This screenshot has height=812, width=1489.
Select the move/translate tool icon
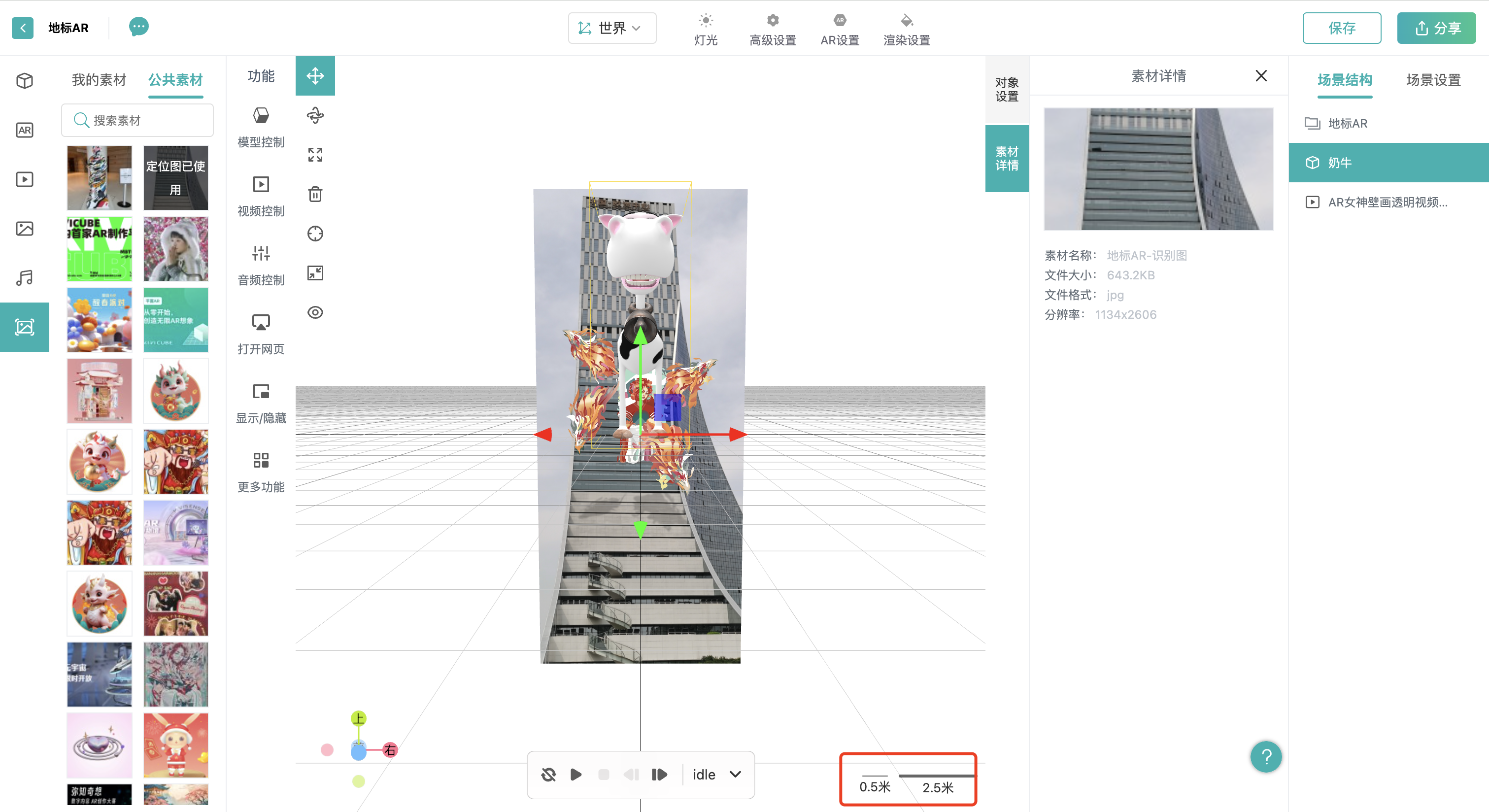tap(315, 76)
